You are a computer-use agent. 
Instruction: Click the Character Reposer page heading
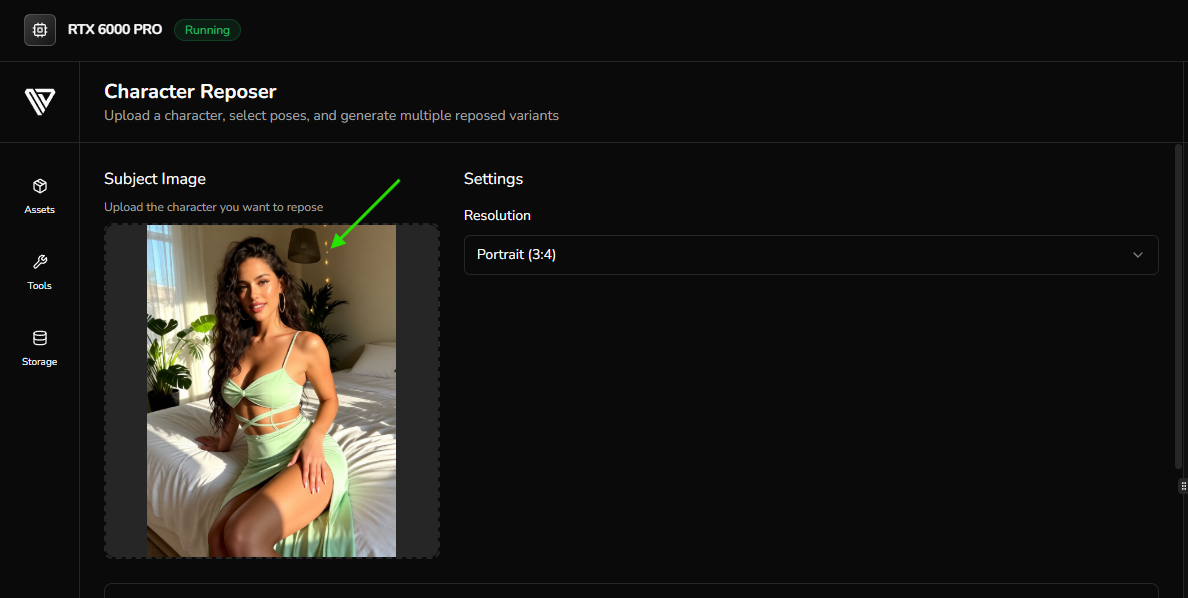[x=190, y=91]
